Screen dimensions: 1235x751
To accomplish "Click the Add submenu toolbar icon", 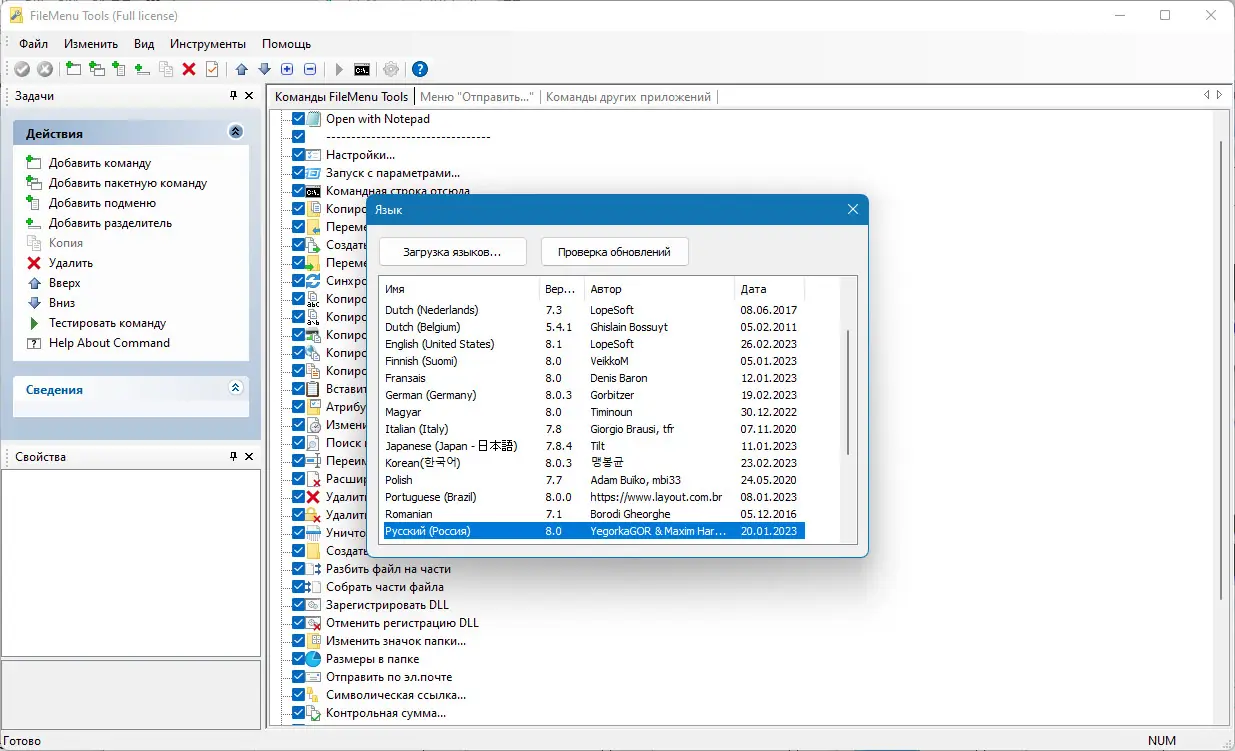I will tap(119, 69).
